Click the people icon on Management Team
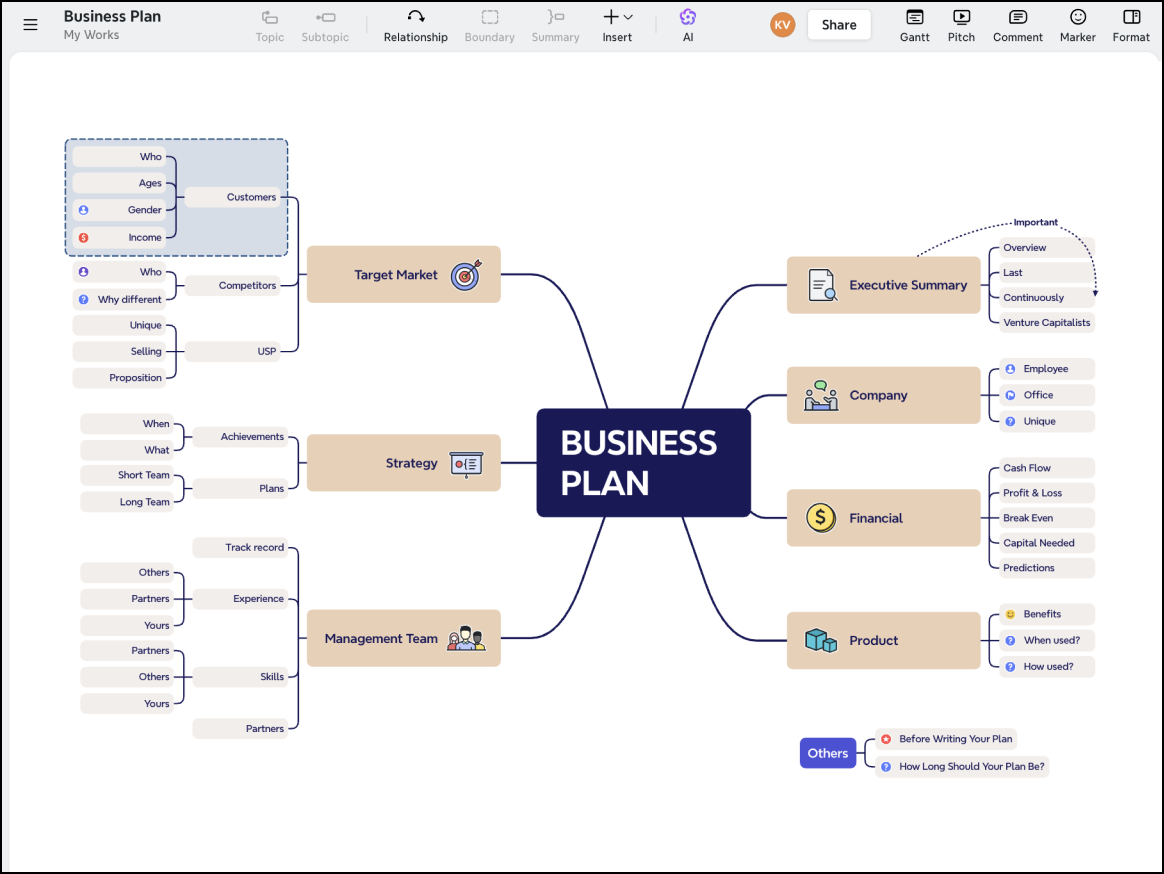 466,639
